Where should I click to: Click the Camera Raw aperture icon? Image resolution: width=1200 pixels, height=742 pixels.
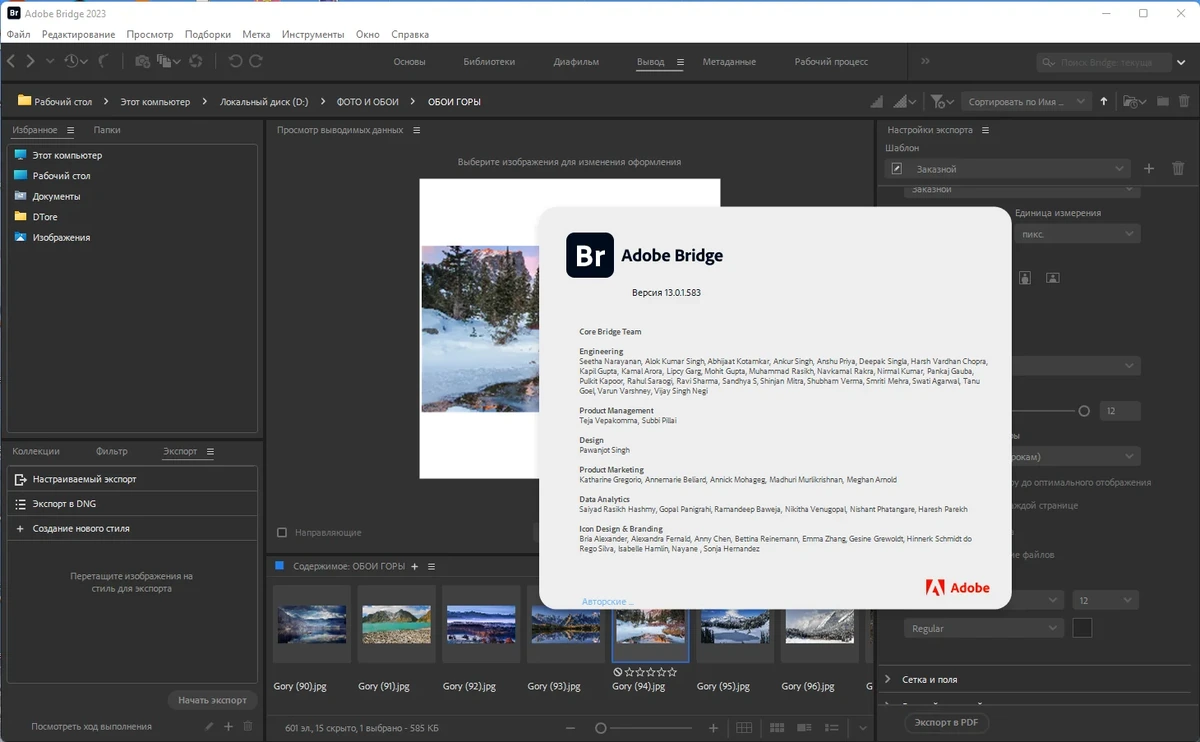coord(196,62)
